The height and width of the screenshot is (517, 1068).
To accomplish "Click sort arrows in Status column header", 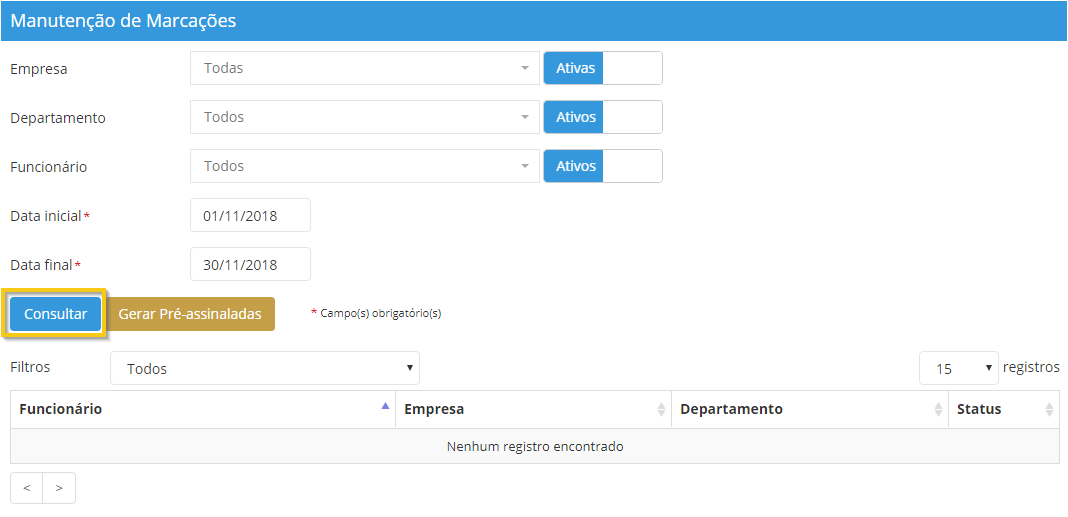I will tap(1049, 409).
